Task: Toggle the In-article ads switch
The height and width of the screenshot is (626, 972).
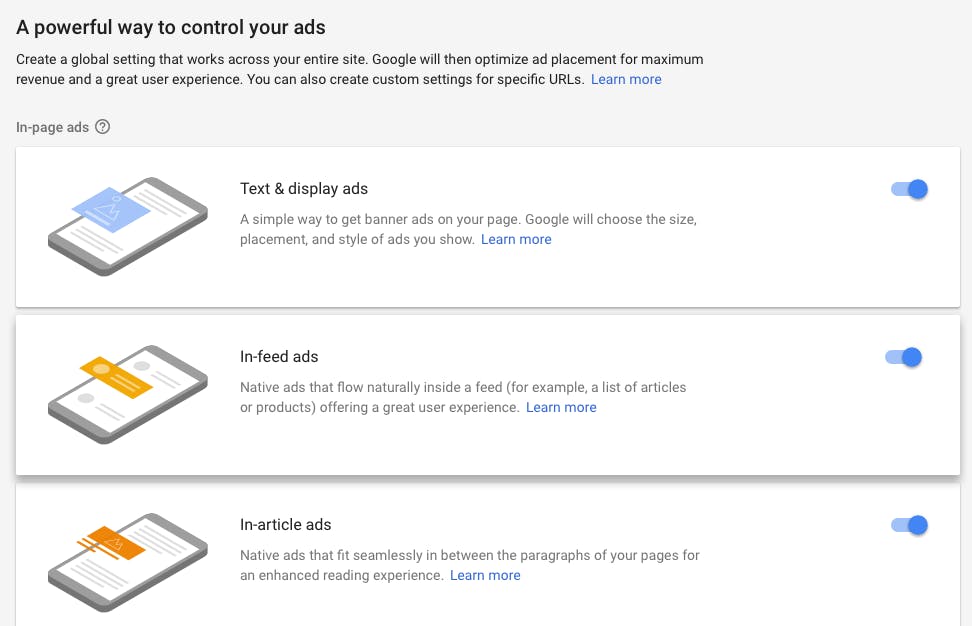Action: pos(909,525)
